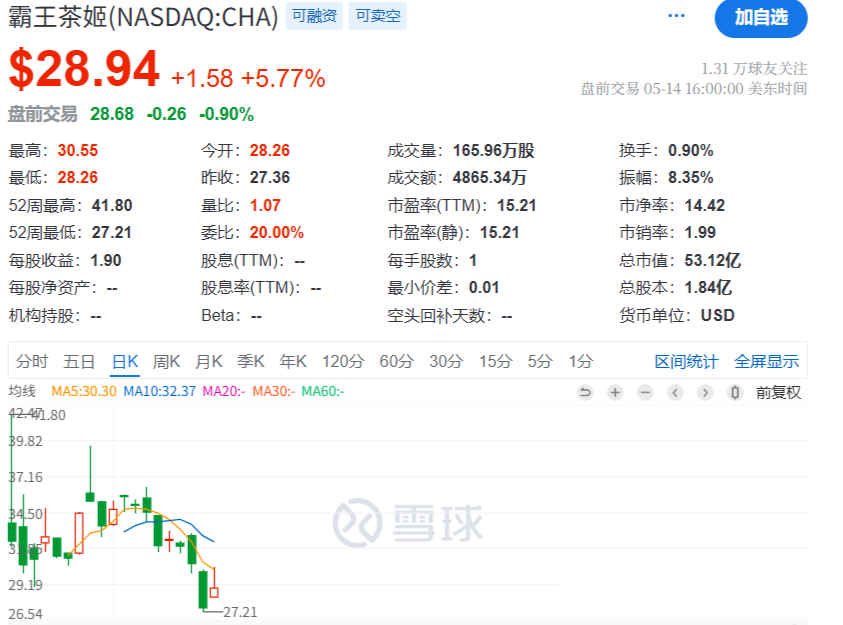The image size is (843, 625).
Task: Zoom in chart with plus icon
Action: tap(615, 393)
